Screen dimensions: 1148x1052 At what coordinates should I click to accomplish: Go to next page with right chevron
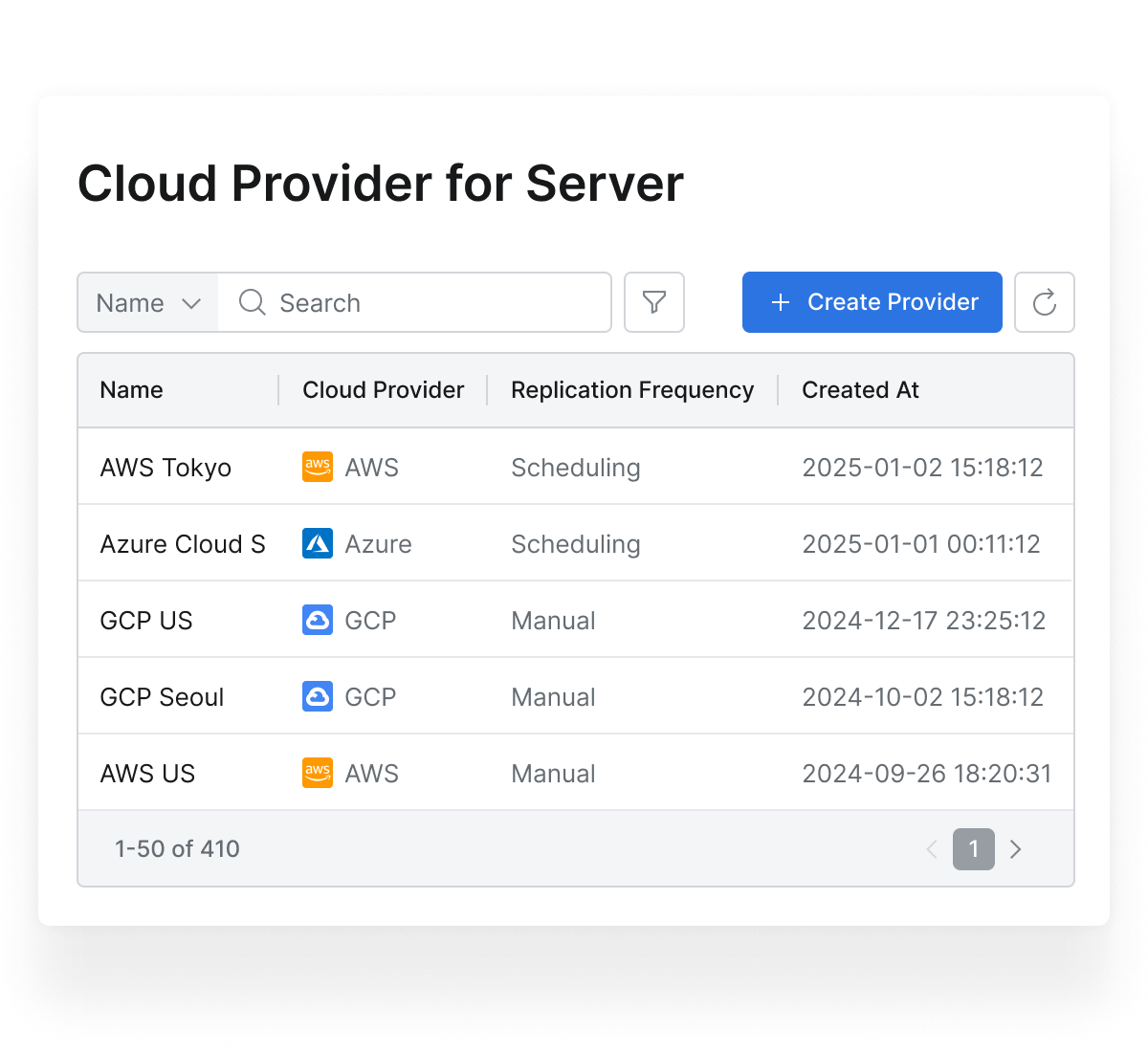click(x=1016, y=849)
